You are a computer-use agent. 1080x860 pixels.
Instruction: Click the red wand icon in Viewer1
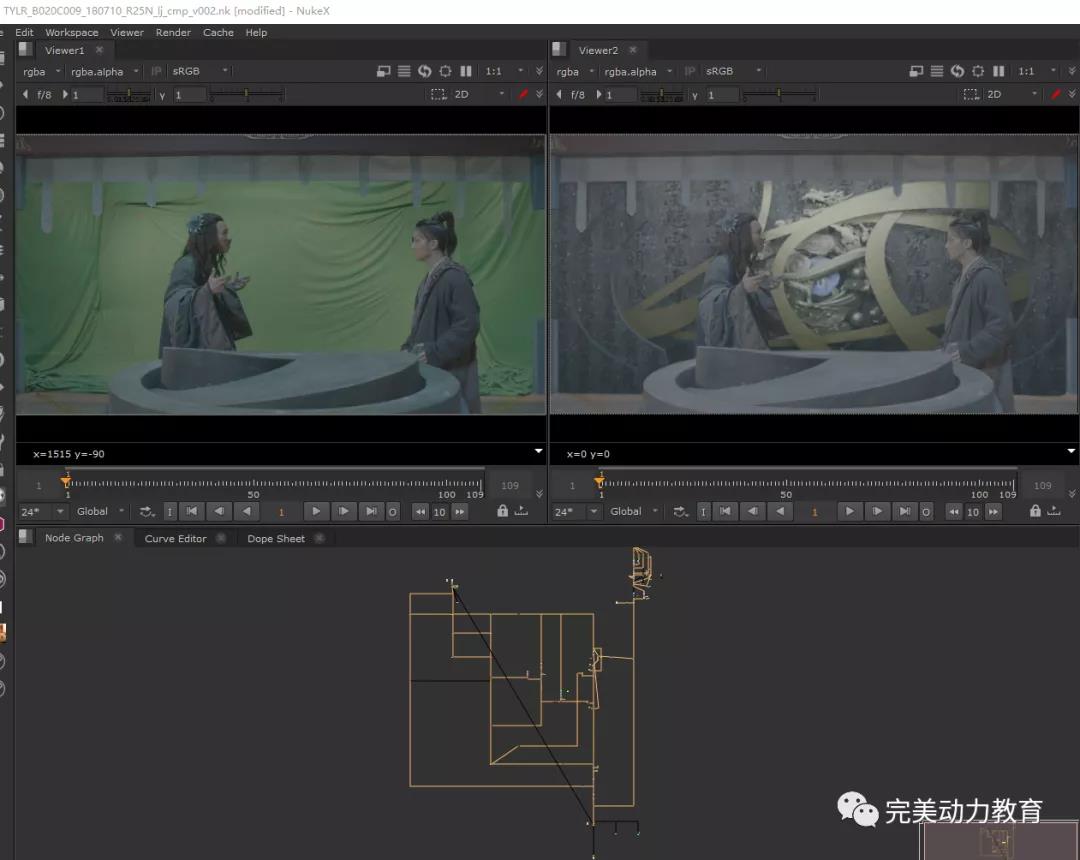point(522,94)
